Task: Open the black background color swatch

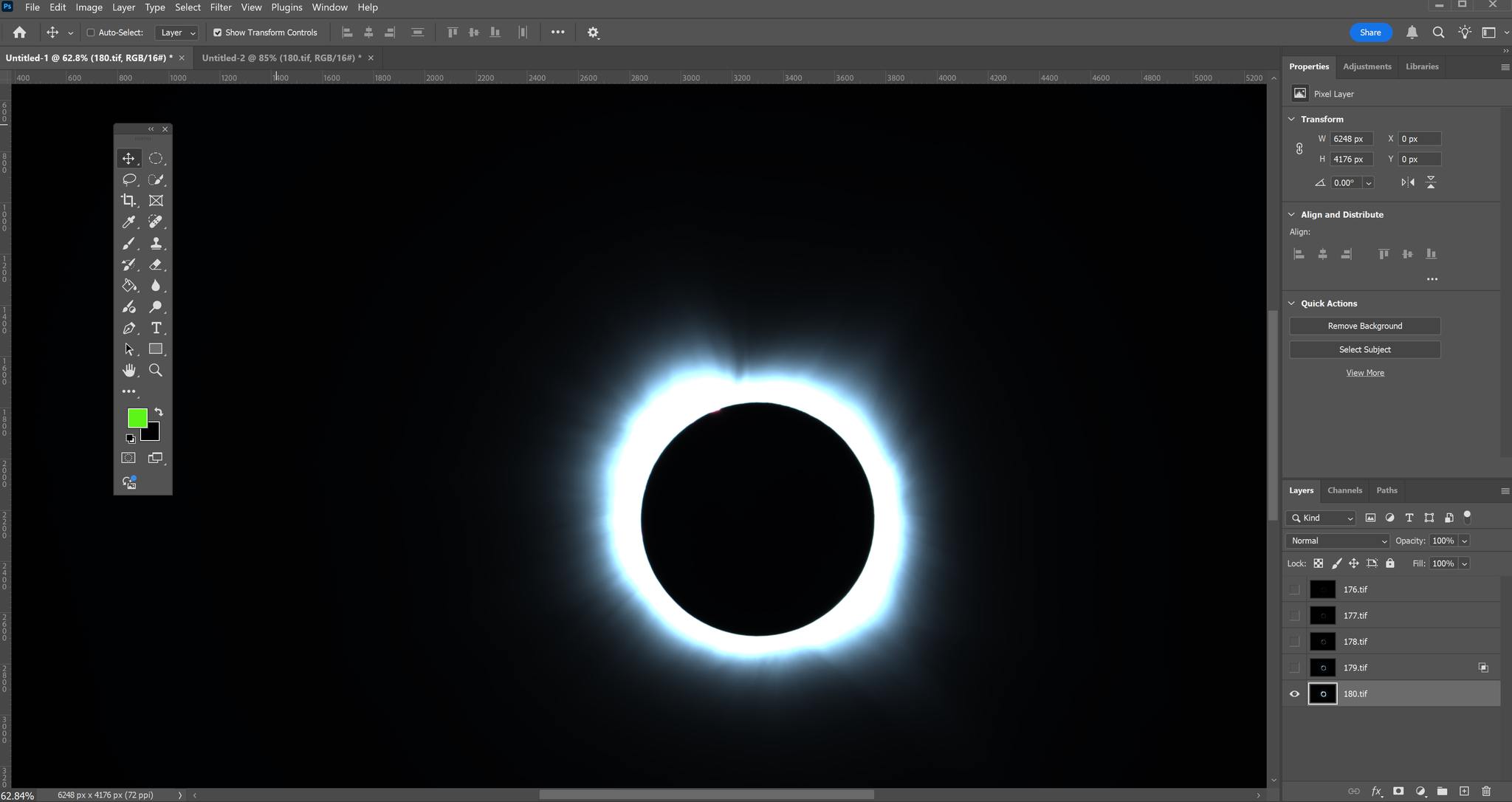Action: point(153,433)
